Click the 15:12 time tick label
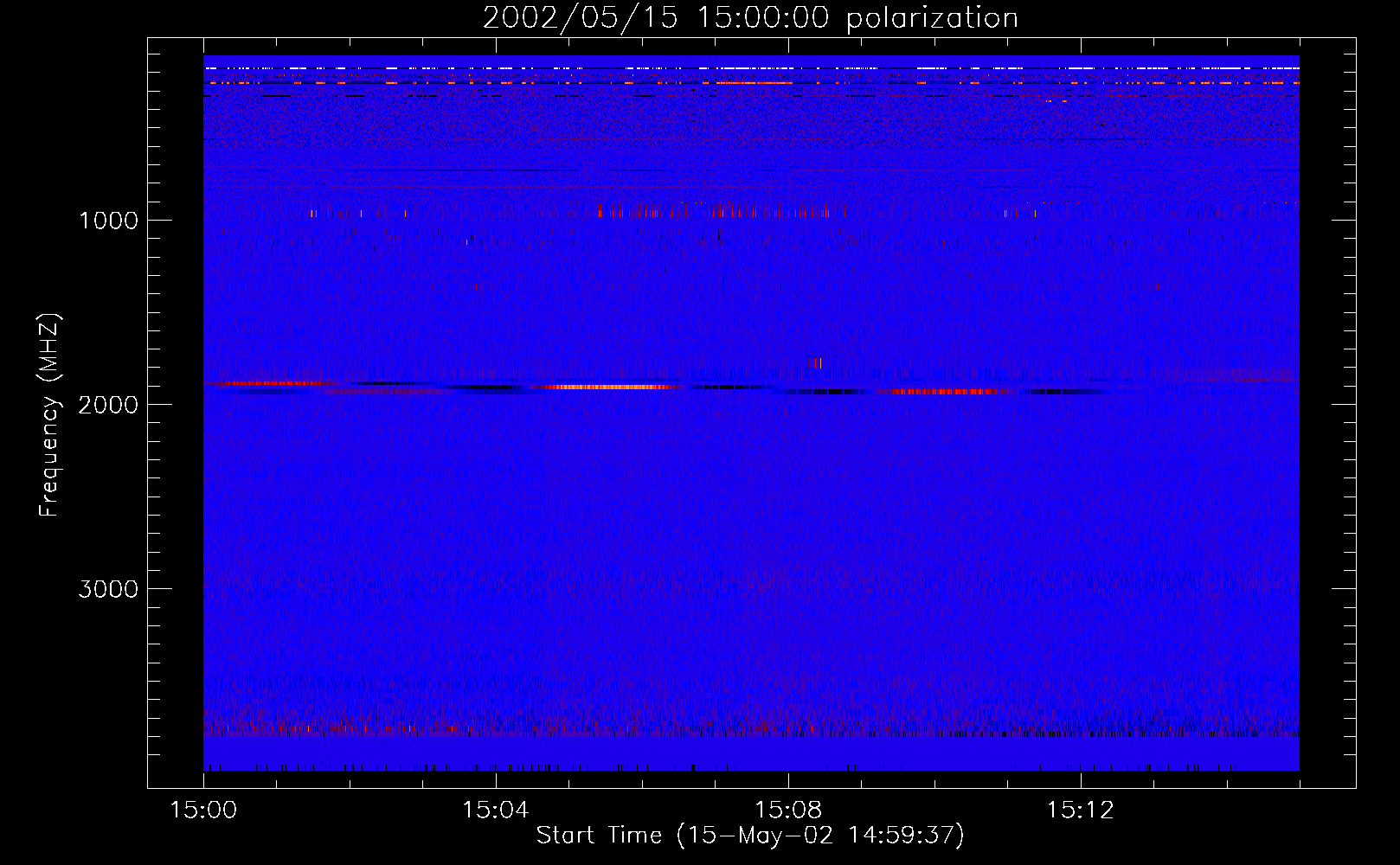This screenshot has width=1400, height=865. tap(1081, 811)
